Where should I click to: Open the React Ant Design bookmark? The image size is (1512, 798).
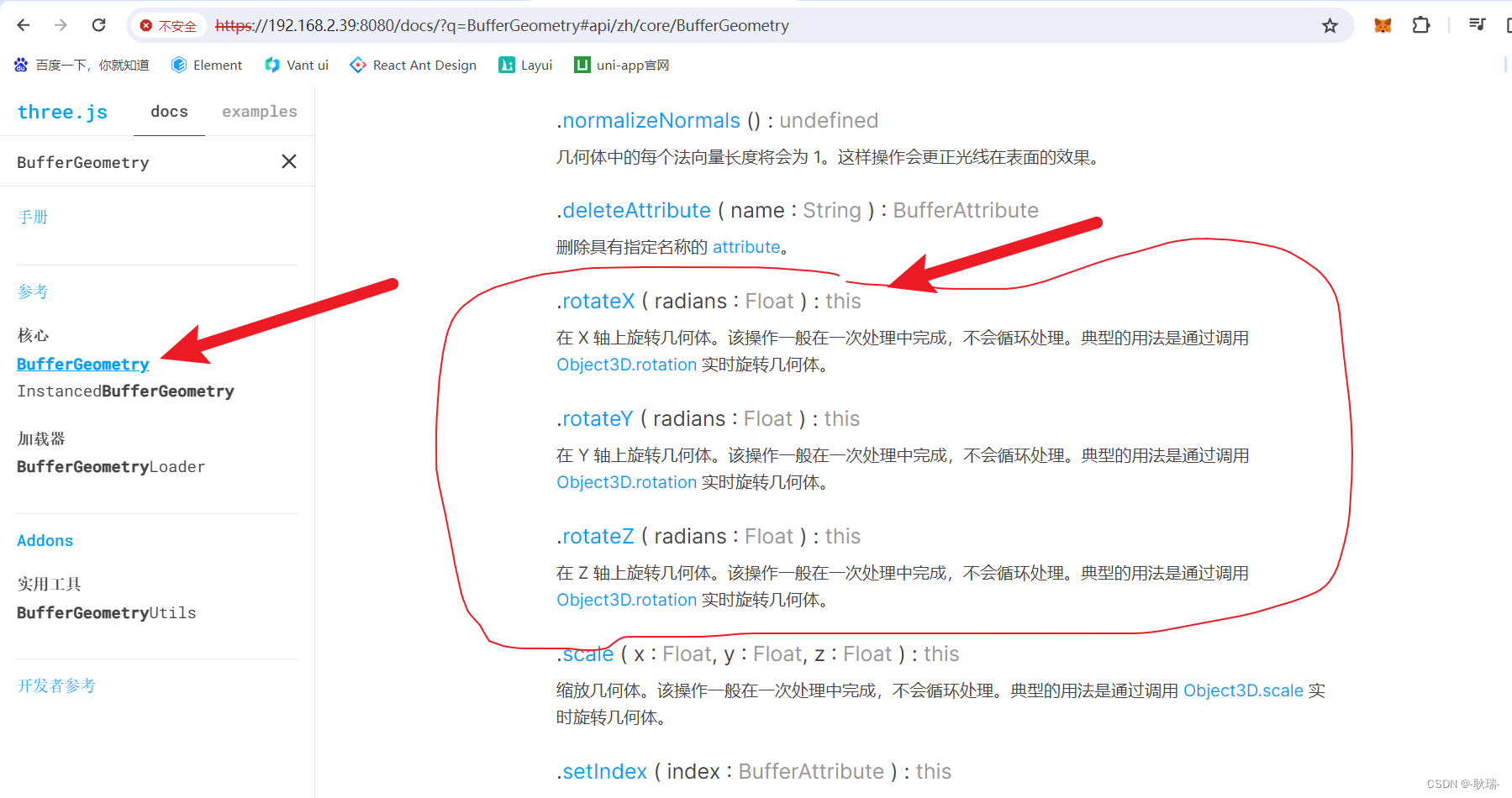413,65
